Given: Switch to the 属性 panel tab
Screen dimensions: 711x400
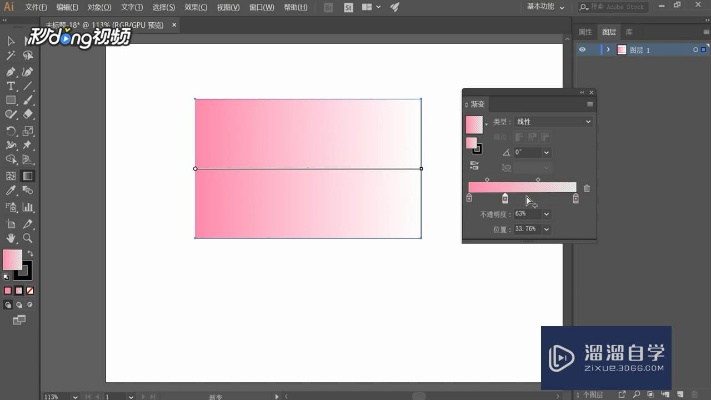Looking at the screenshot, I should pyautogui.click(x=585, y=32).
